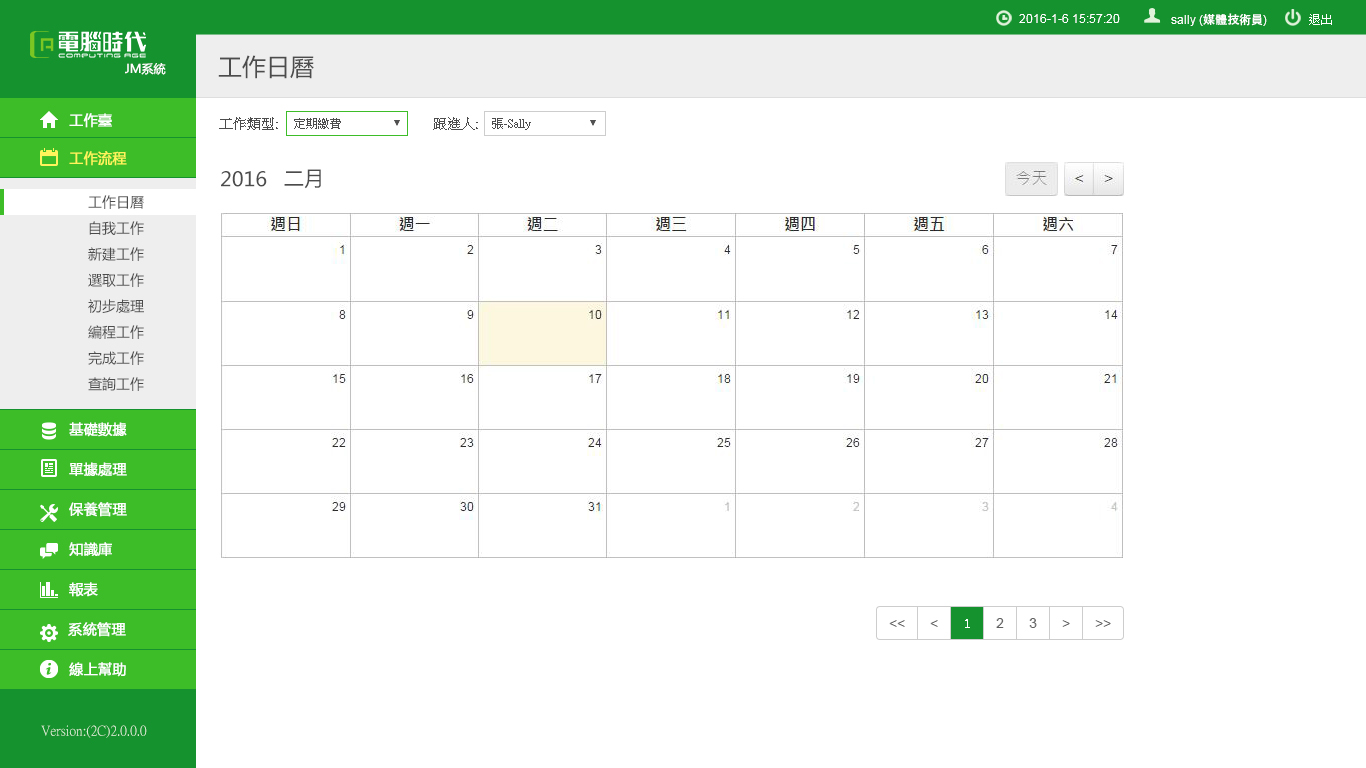Click the info icon for 線上幫助

48,669
